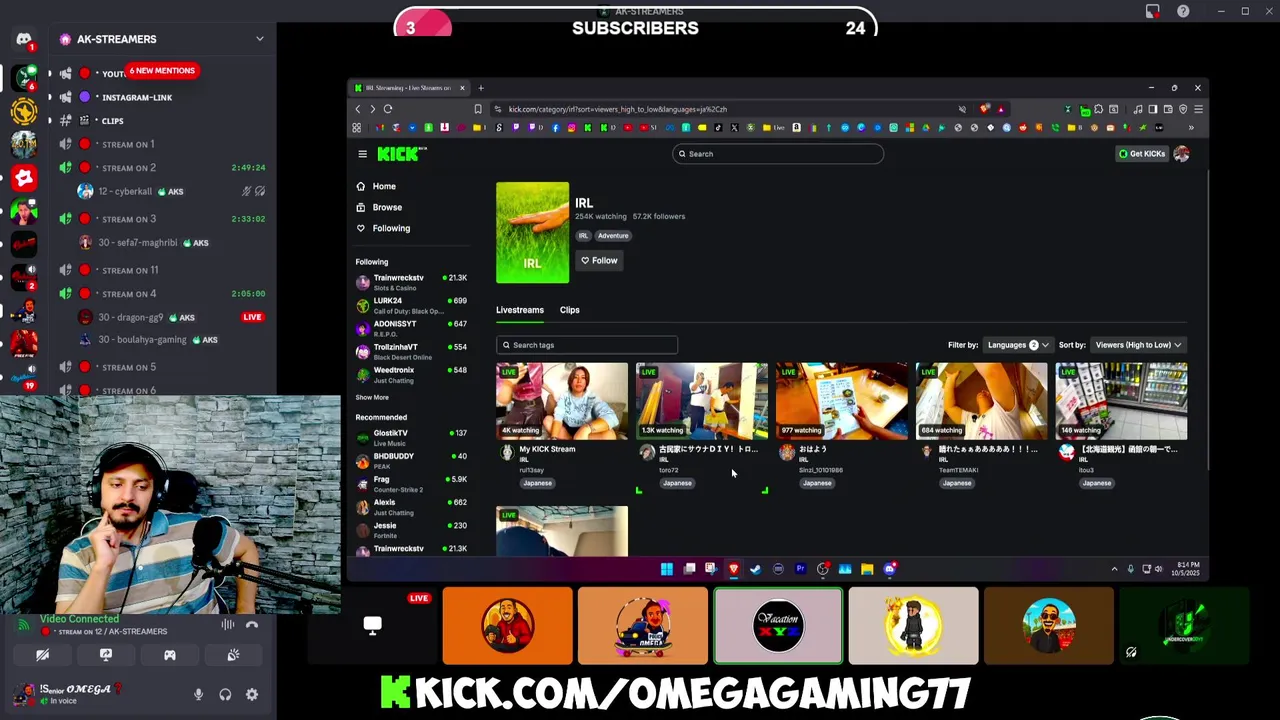Click browser back arrow
The height and width of the screenshot is (720, 1280).
358,109
